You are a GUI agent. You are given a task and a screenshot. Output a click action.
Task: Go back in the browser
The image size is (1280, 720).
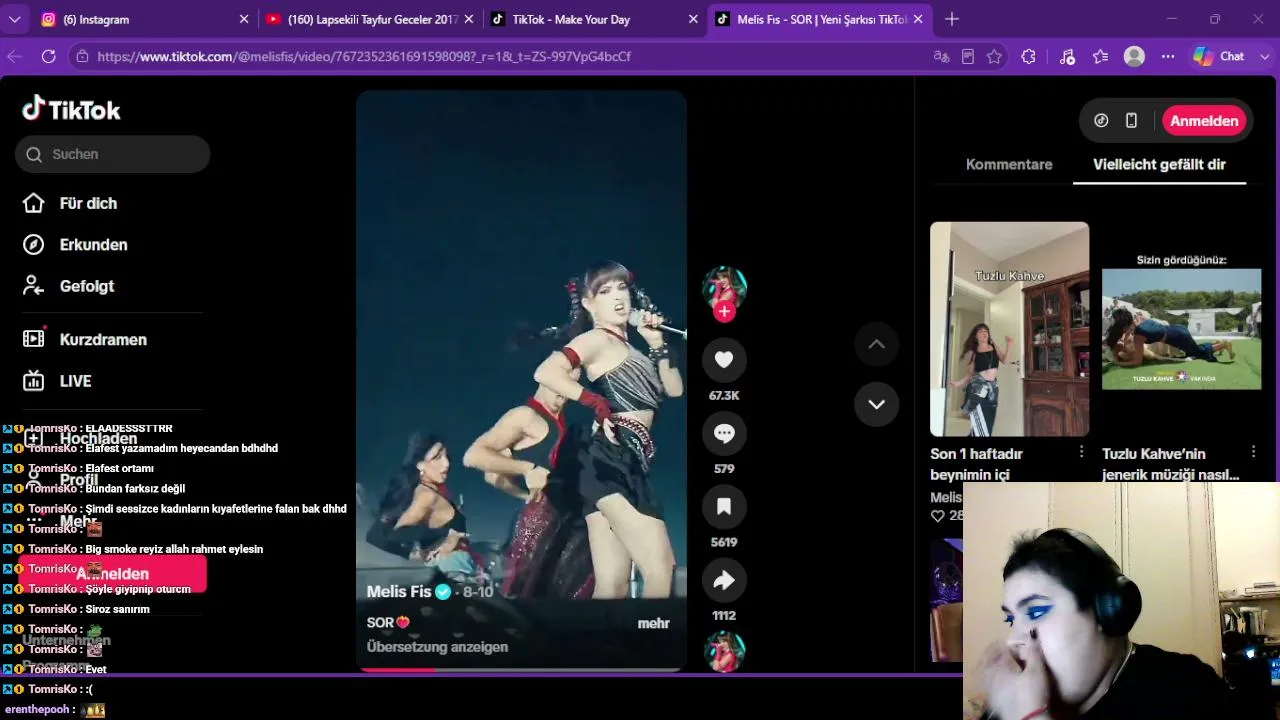tap(14, 57)
